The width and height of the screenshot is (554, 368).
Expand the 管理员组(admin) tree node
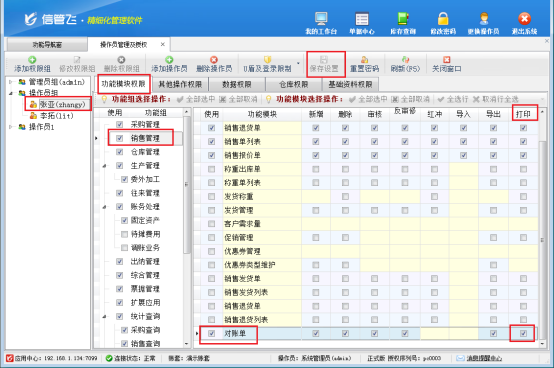(x=11, y=82)
